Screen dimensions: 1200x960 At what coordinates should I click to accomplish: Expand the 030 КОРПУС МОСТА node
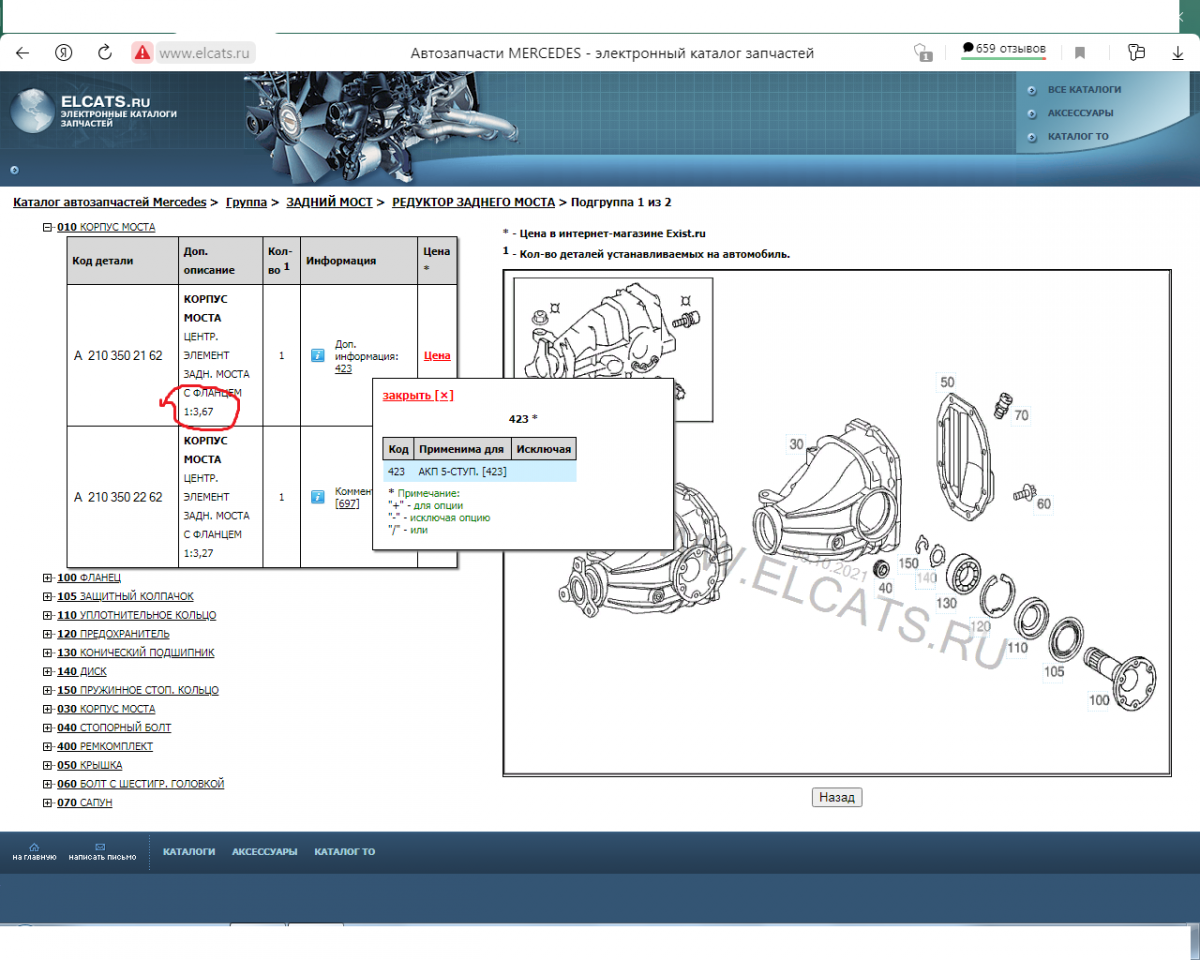coord(47,709)
